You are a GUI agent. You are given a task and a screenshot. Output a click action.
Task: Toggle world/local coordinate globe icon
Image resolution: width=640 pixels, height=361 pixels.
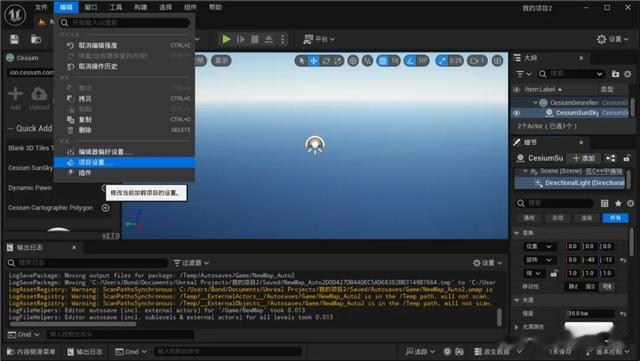click(353, 61)
